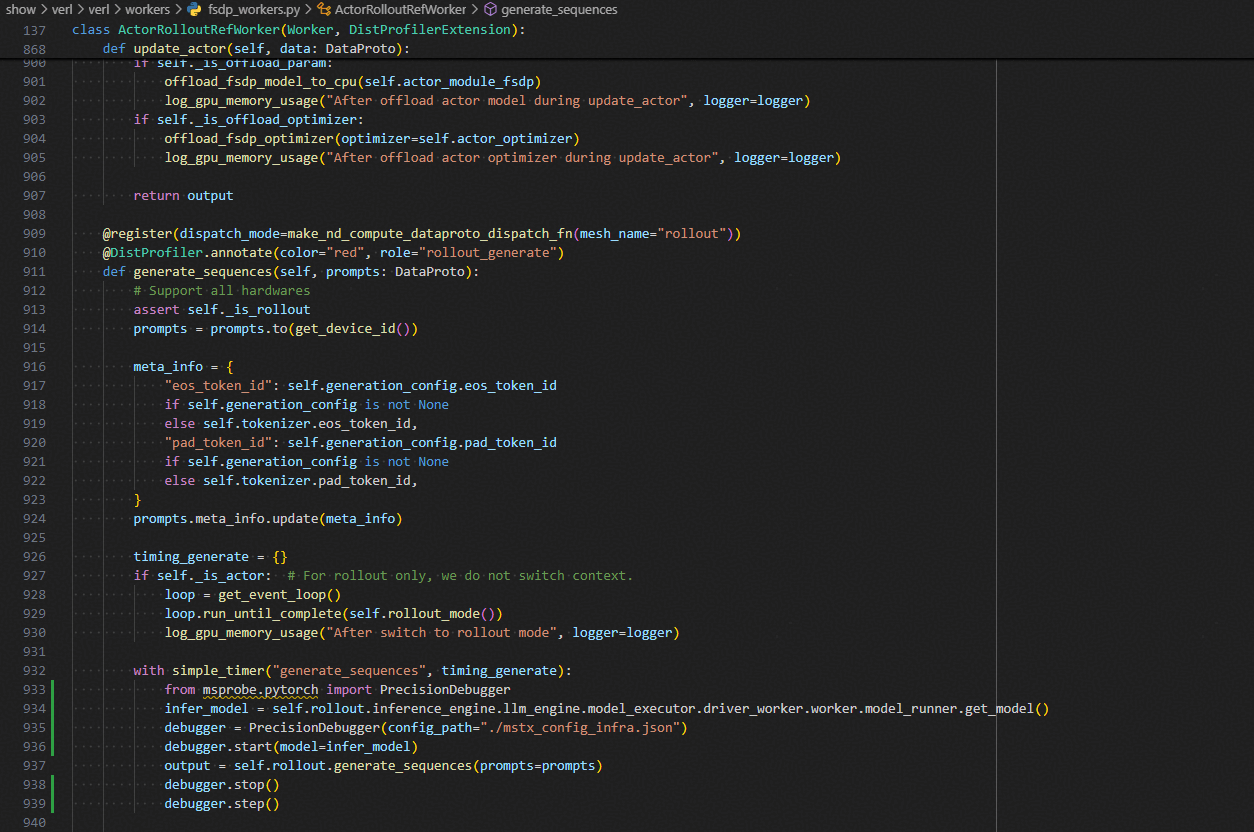Click line number 933 in the gutter
This screenshot has width=1254, height=832.
33,690
